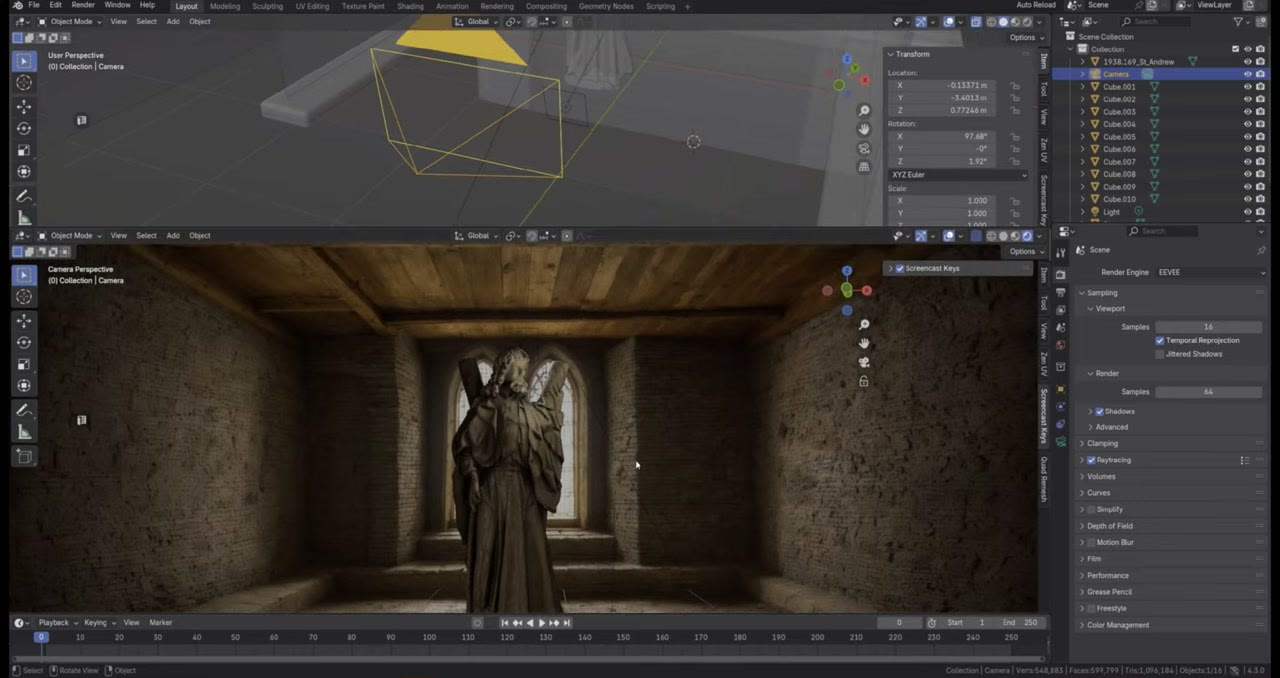Select the Scale tool in upper viewport
The image size is (1280, 678).
[24, 151]
